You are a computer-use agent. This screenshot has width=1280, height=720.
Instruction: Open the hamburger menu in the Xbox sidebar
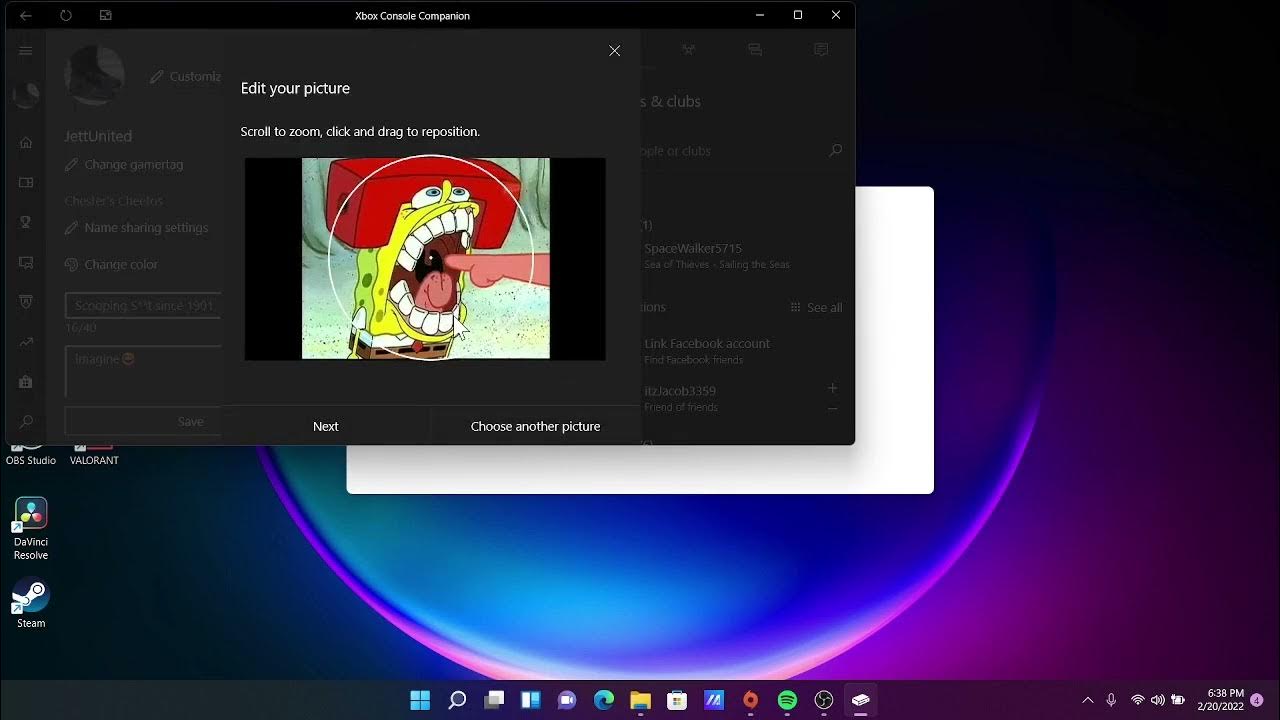click(x=26, y=51)
